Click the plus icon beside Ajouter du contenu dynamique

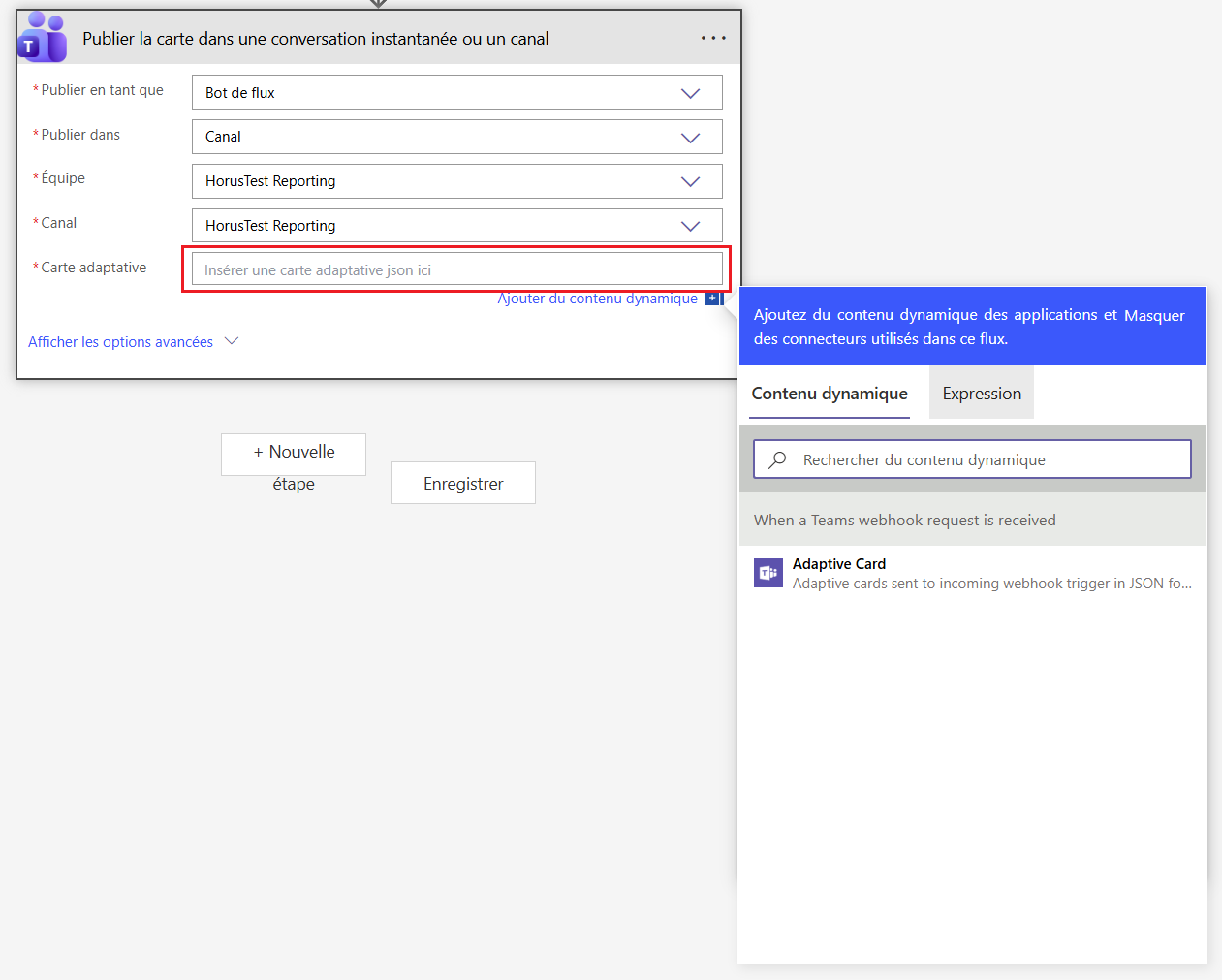[712, 299]
